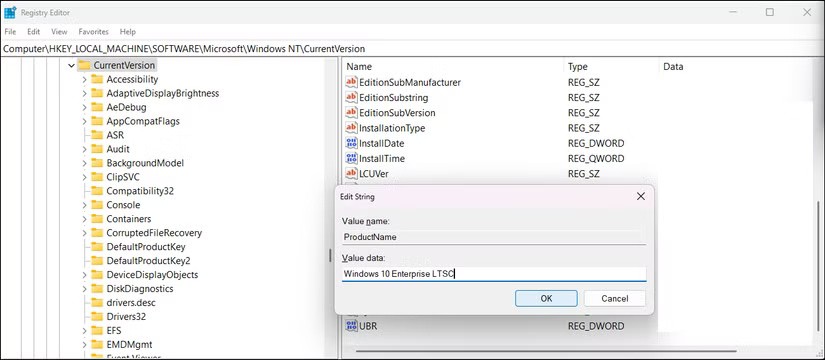Select the InstallTime QWORD value icon

tap(351, 158)
